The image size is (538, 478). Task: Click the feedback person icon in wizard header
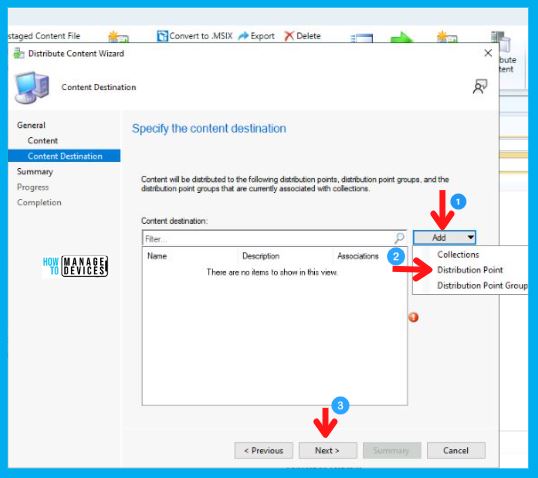click(x=480, y=86)
